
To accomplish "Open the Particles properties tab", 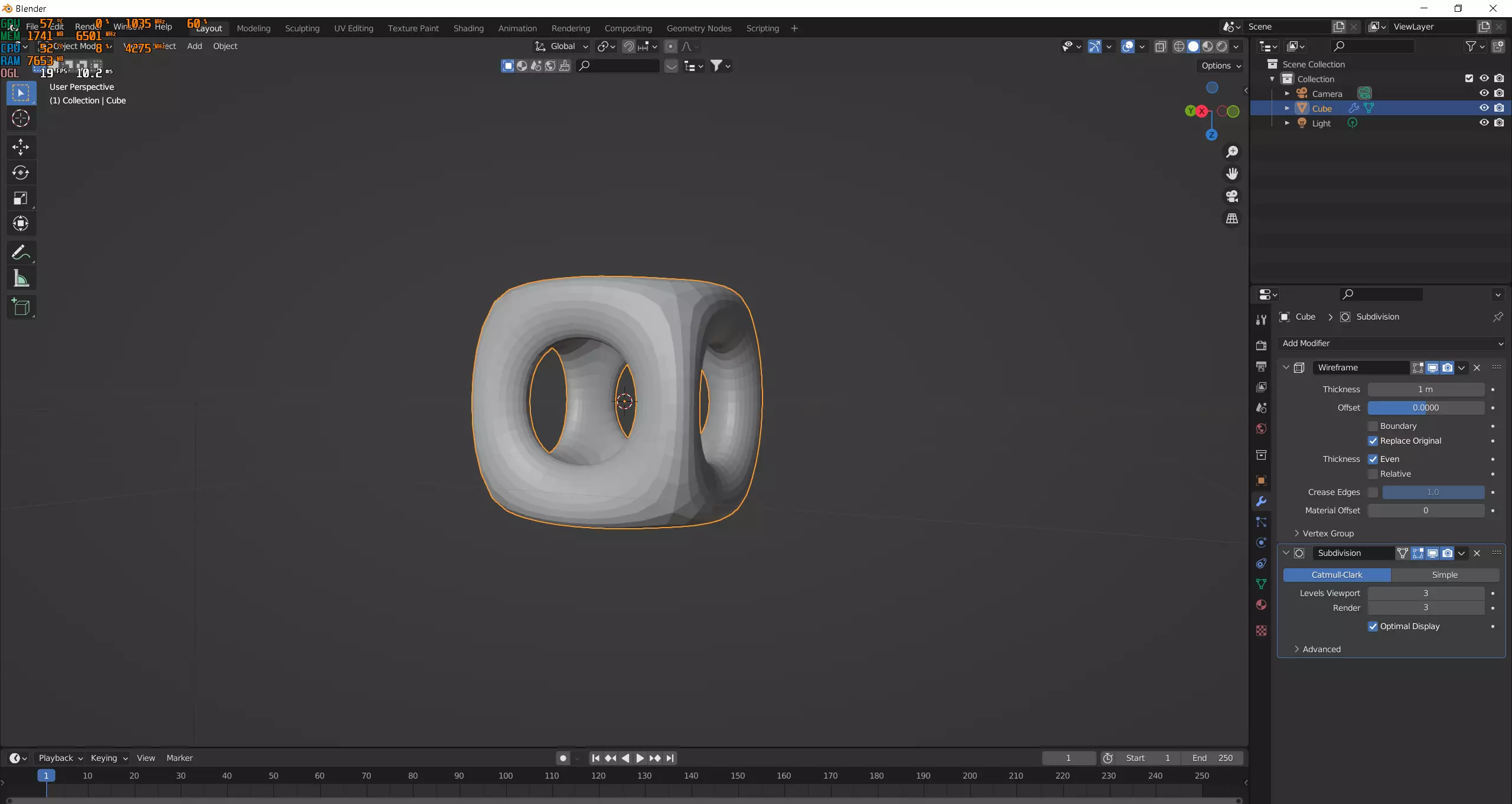I will coord(1261,522).
